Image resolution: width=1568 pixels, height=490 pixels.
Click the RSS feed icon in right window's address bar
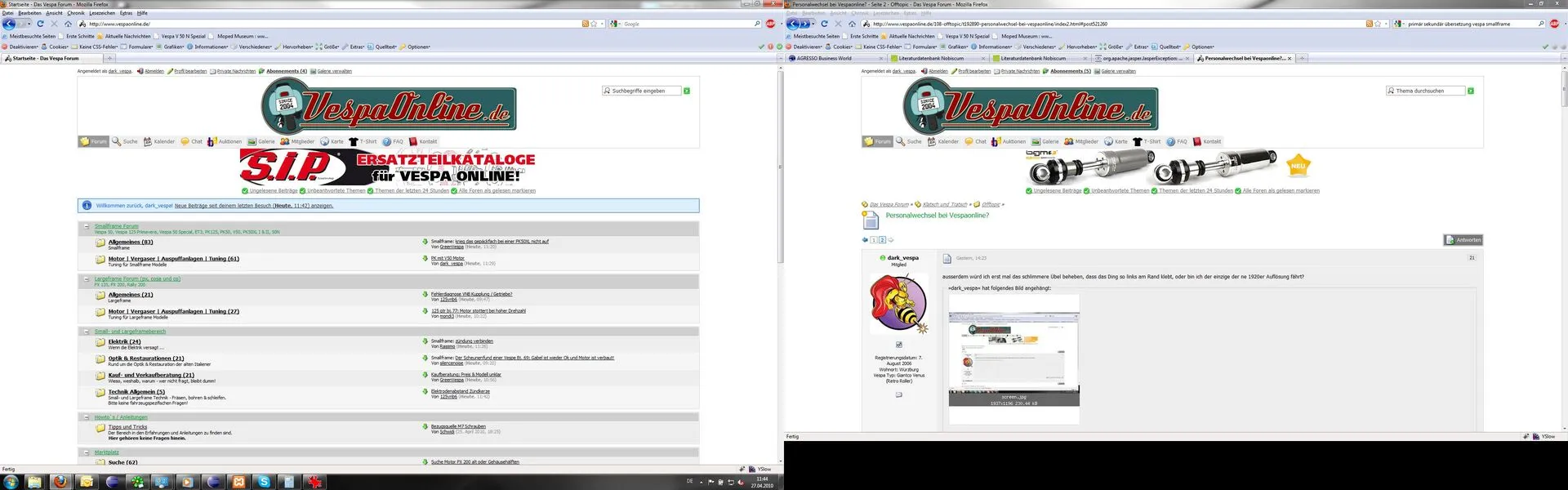tap(1369, 24)
